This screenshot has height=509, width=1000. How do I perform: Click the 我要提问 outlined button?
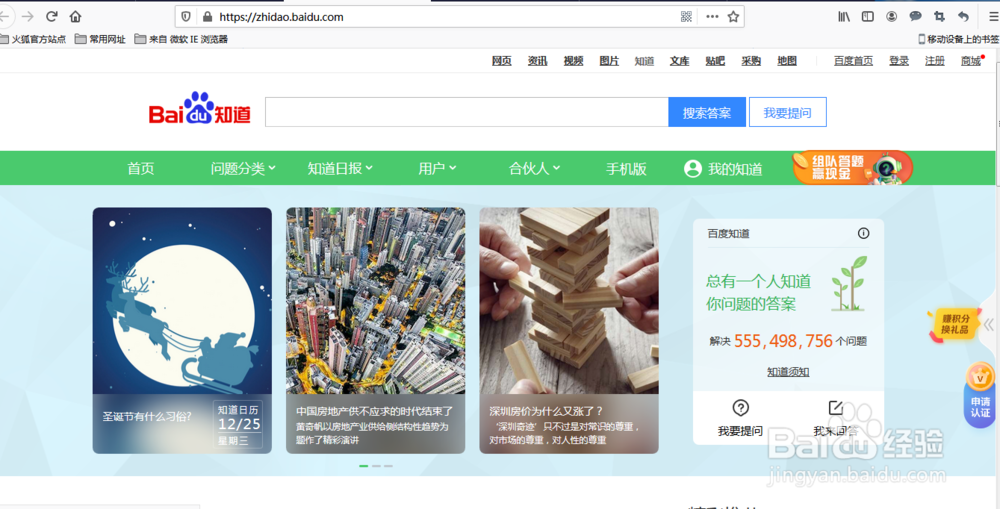pos(788,112)
